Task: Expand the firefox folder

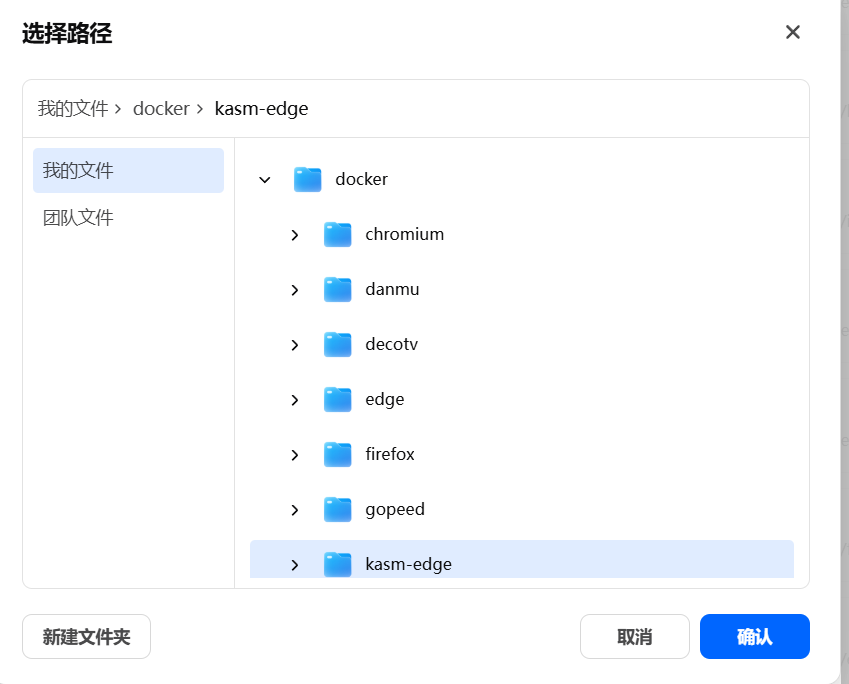Action: click(295, 455)
